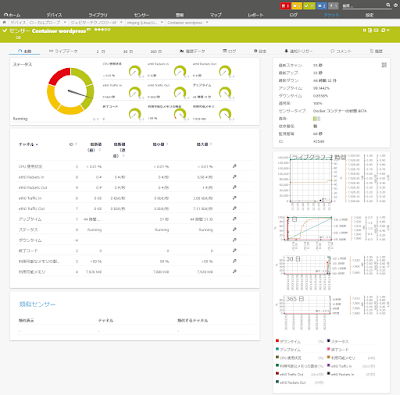The width and height of the screenshot is (400, 395).
Task: Click the search magnifier icon in the top bar
Action: tap(388, 5)
